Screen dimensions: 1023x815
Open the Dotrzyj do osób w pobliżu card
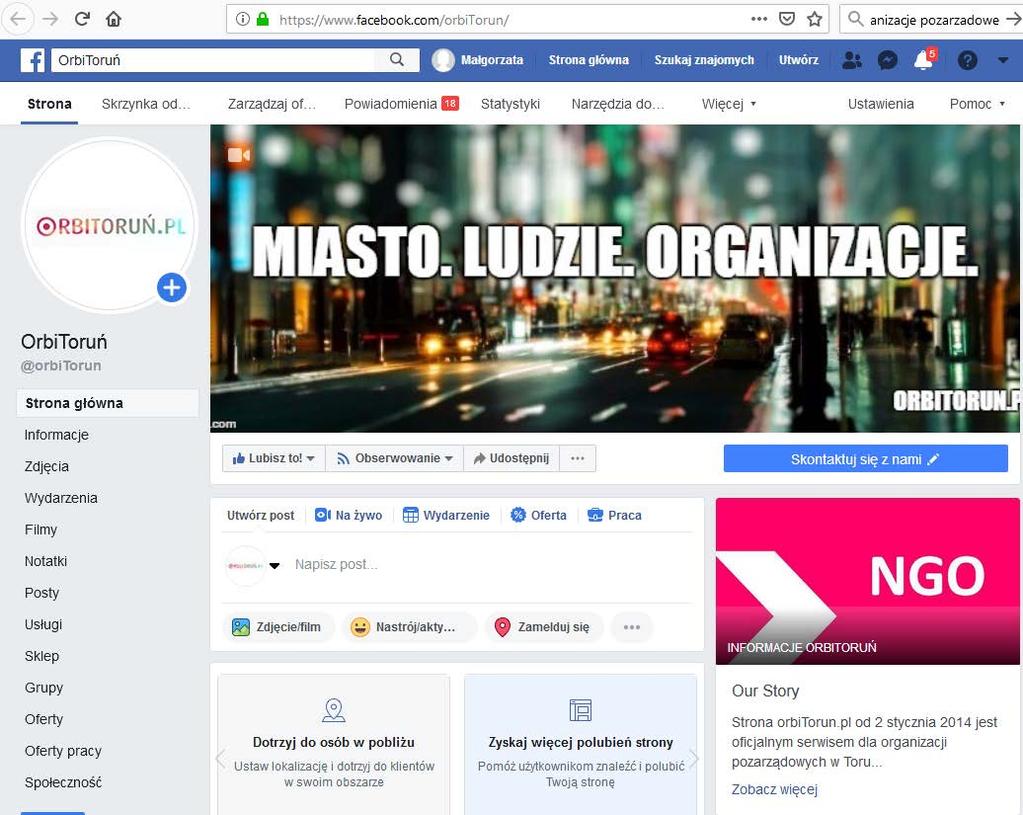point(333,745)
